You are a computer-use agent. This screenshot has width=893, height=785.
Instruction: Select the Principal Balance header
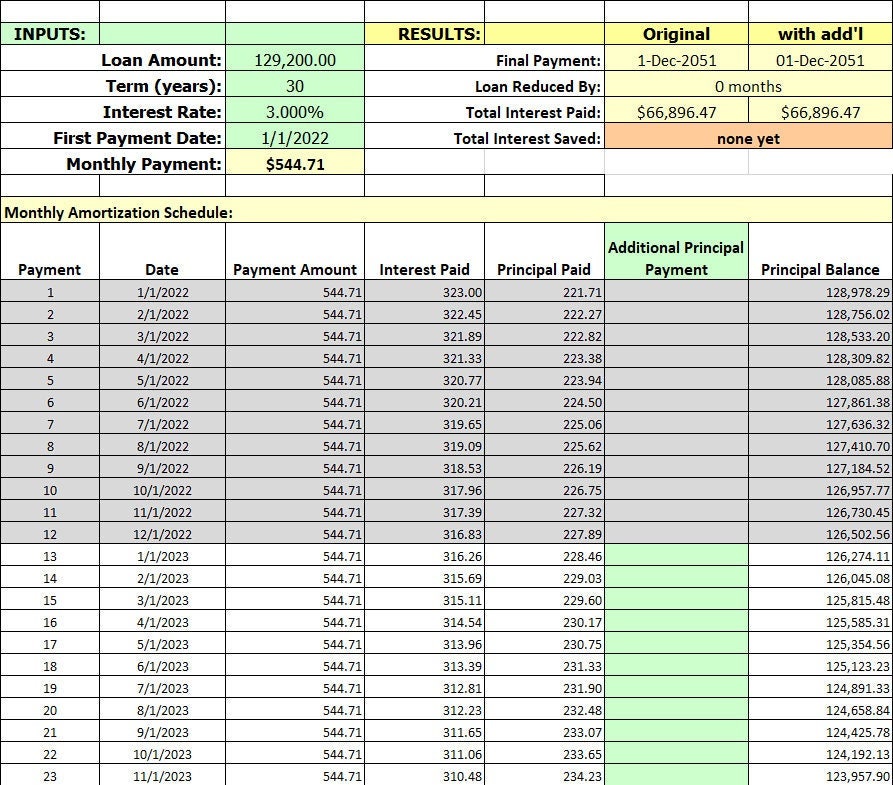[820, 269]
